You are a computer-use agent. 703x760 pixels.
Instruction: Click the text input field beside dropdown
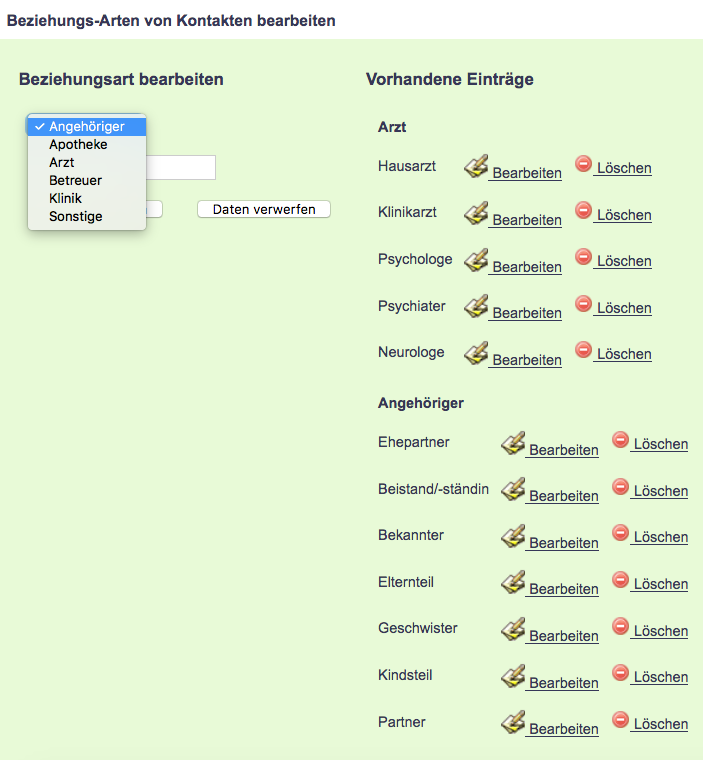[x=181, y=167]
